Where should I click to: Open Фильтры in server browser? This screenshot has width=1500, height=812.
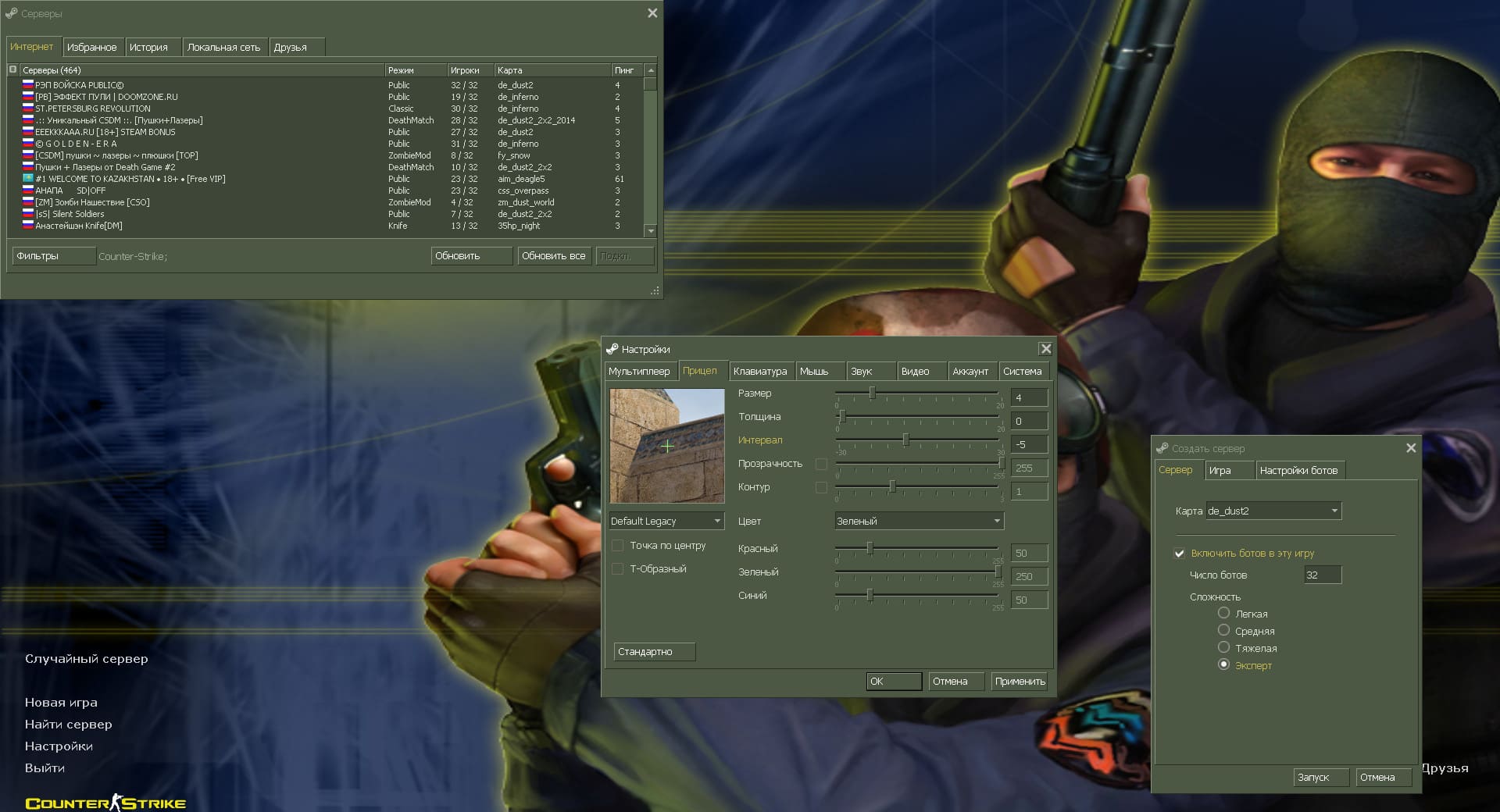coord(54,256)
